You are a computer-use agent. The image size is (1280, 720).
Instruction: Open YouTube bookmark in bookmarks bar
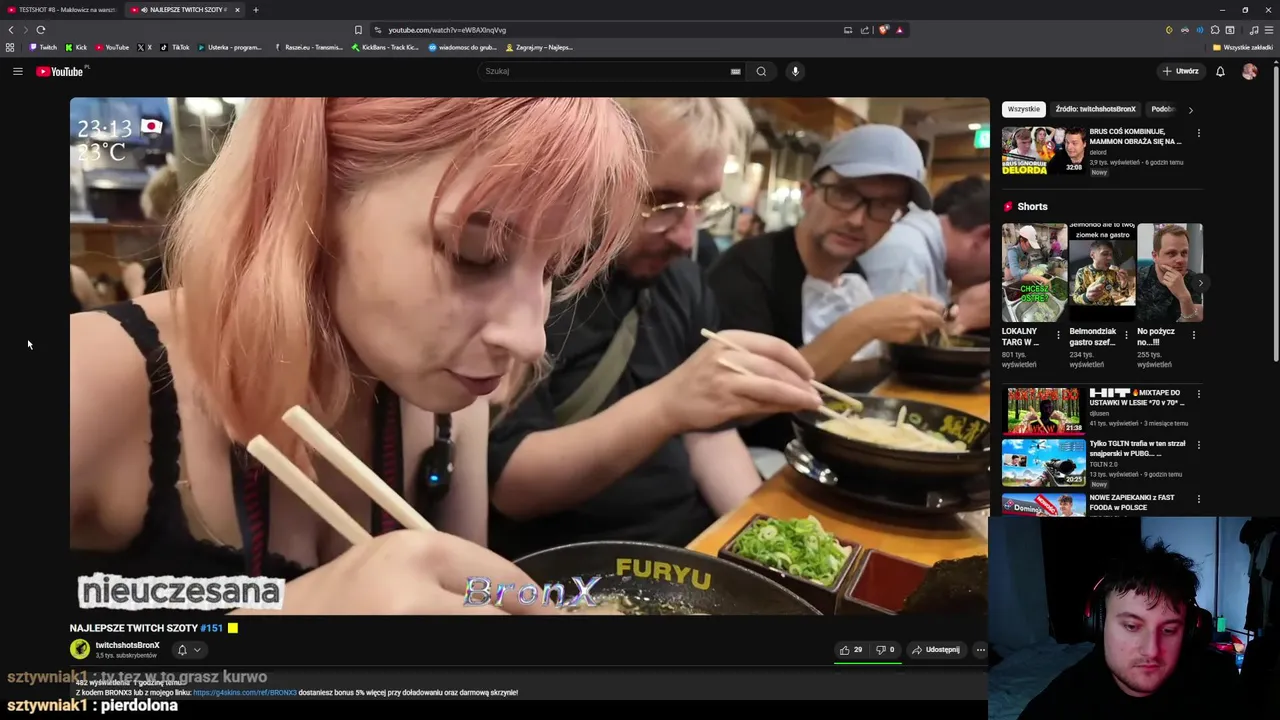click(112, 47)
